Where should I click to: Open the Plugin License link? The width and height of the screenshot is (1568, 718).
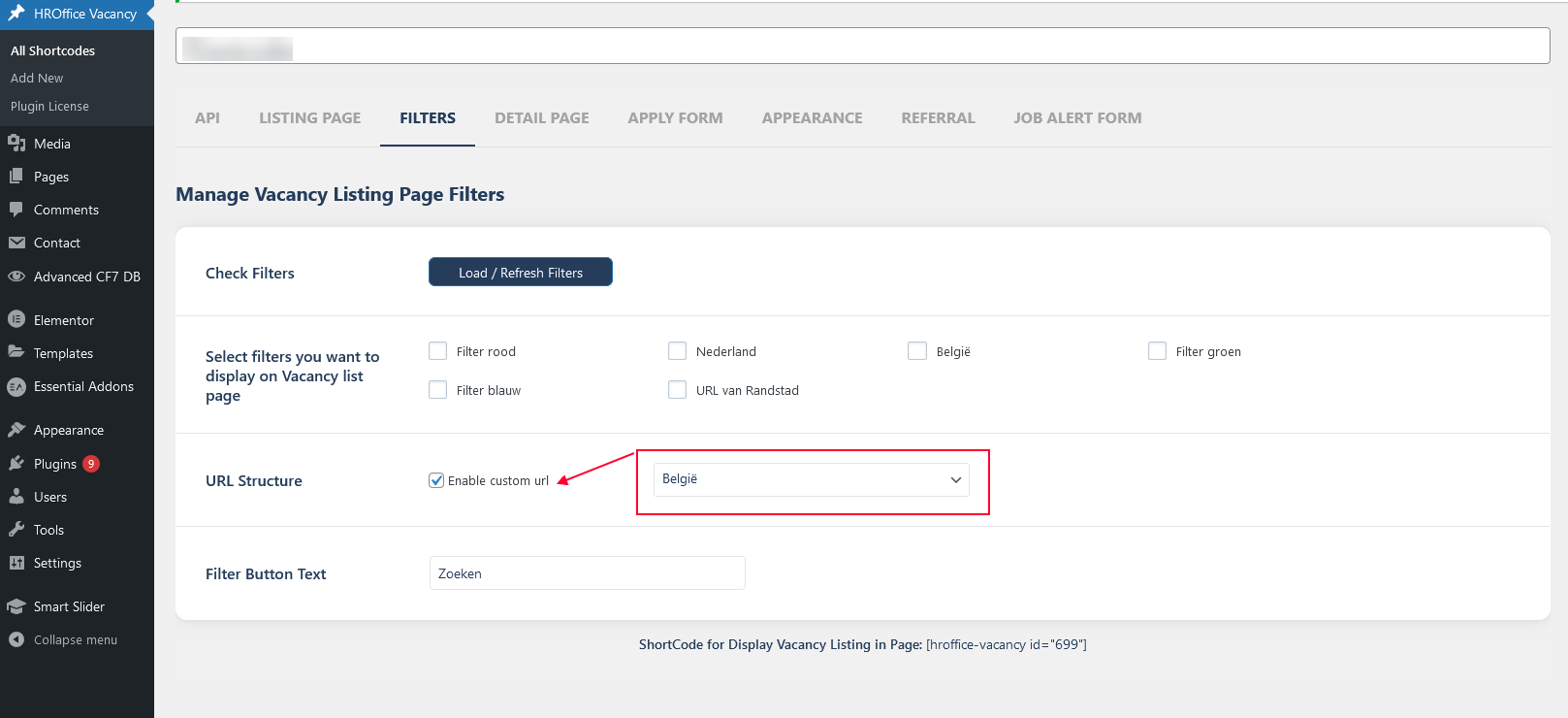[49, 107]
